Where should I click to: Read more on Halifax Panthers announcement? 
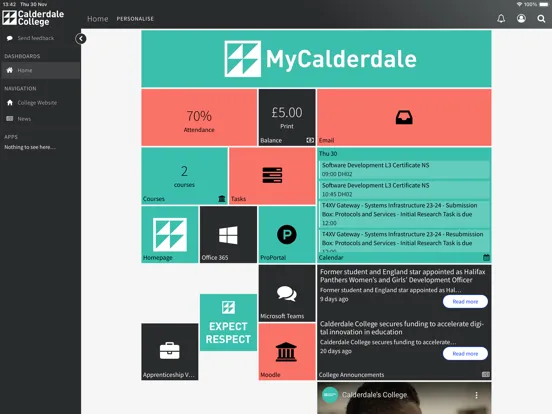[x=465, y=302]
